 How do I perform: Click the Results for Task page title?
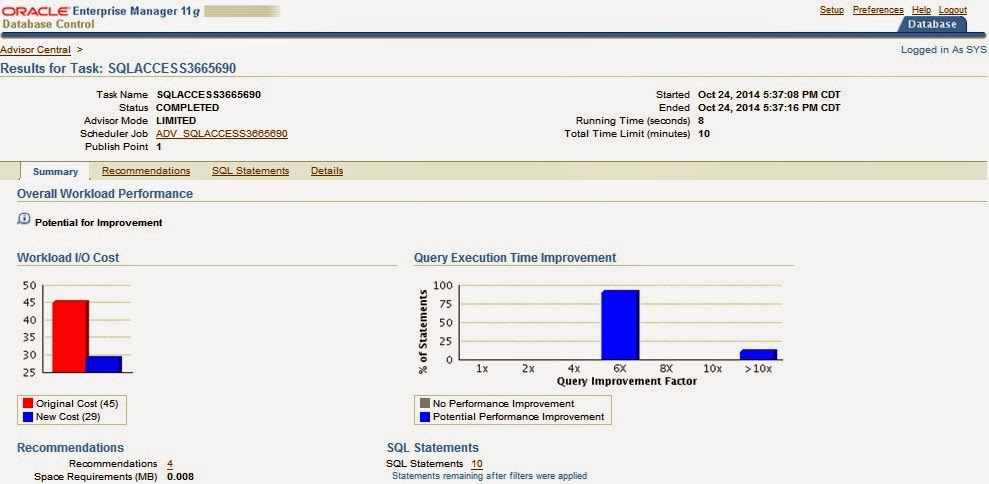pyautogui.click(x=119, y=68)
